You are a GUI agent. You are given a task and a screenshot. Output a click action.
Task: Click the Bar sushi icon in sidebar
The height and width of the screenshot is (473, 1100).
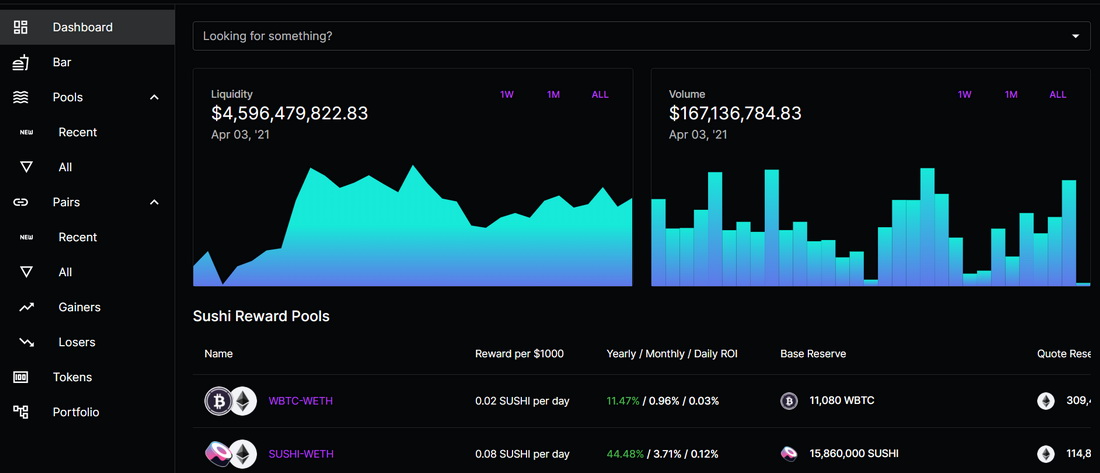point(20,62)
